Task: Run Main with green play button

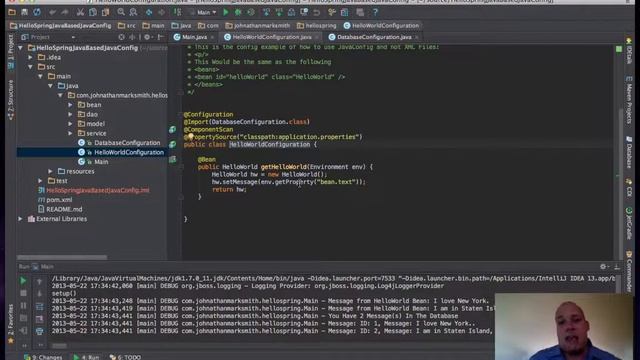Action: (x=226, y=12)
